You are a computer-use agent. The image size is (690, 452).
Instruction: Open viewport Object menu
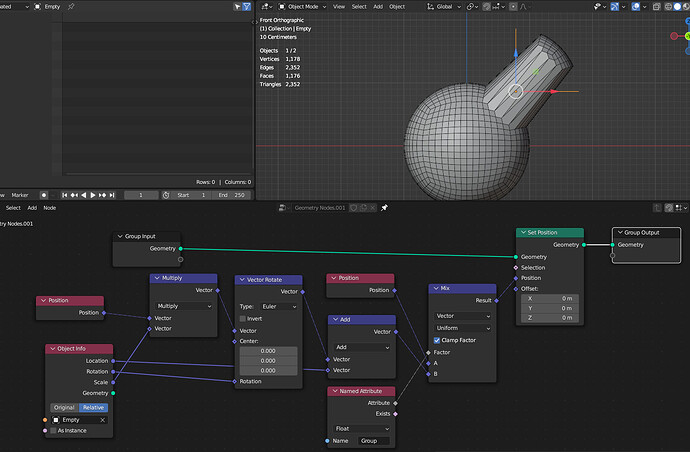tap(397, 7)
